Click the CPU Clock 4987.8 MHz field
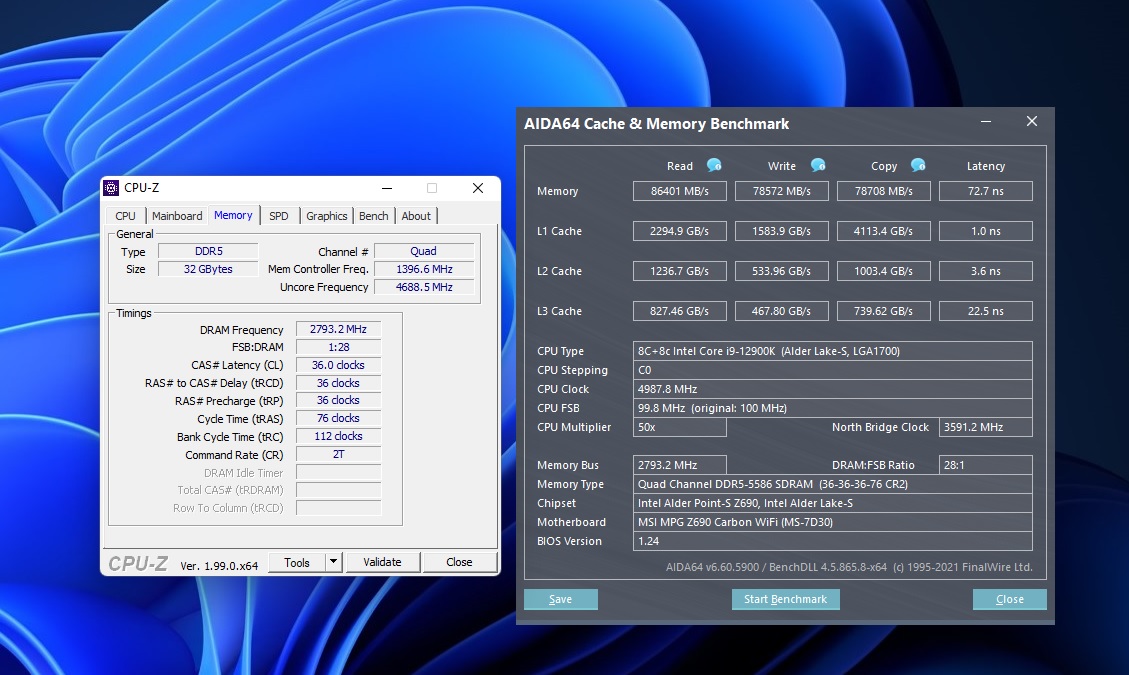This screenshot has width=1129, height=675. (832, 389)
